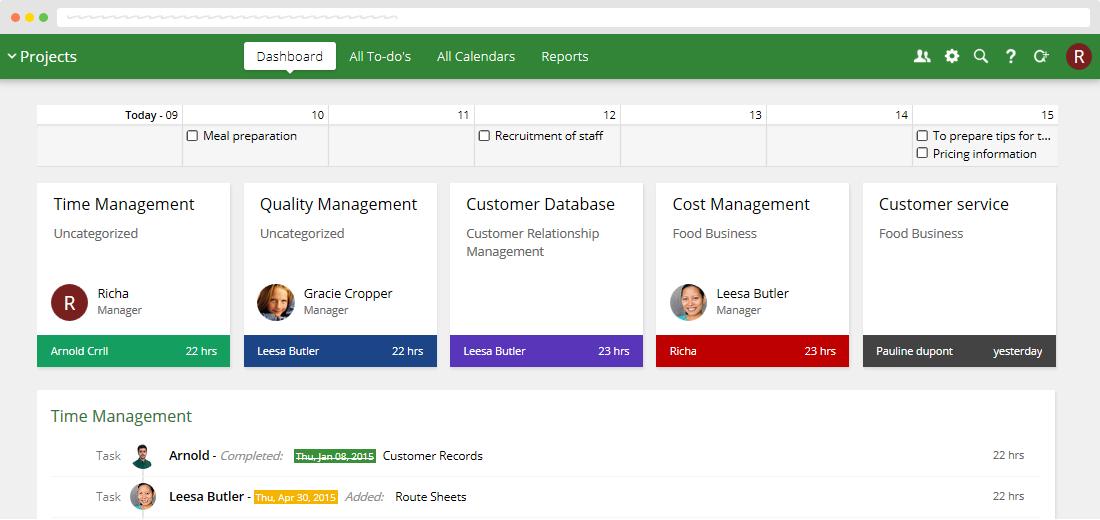Expand the Projects dropdown
Screen dimensions: 1100x520
[42, 57]
